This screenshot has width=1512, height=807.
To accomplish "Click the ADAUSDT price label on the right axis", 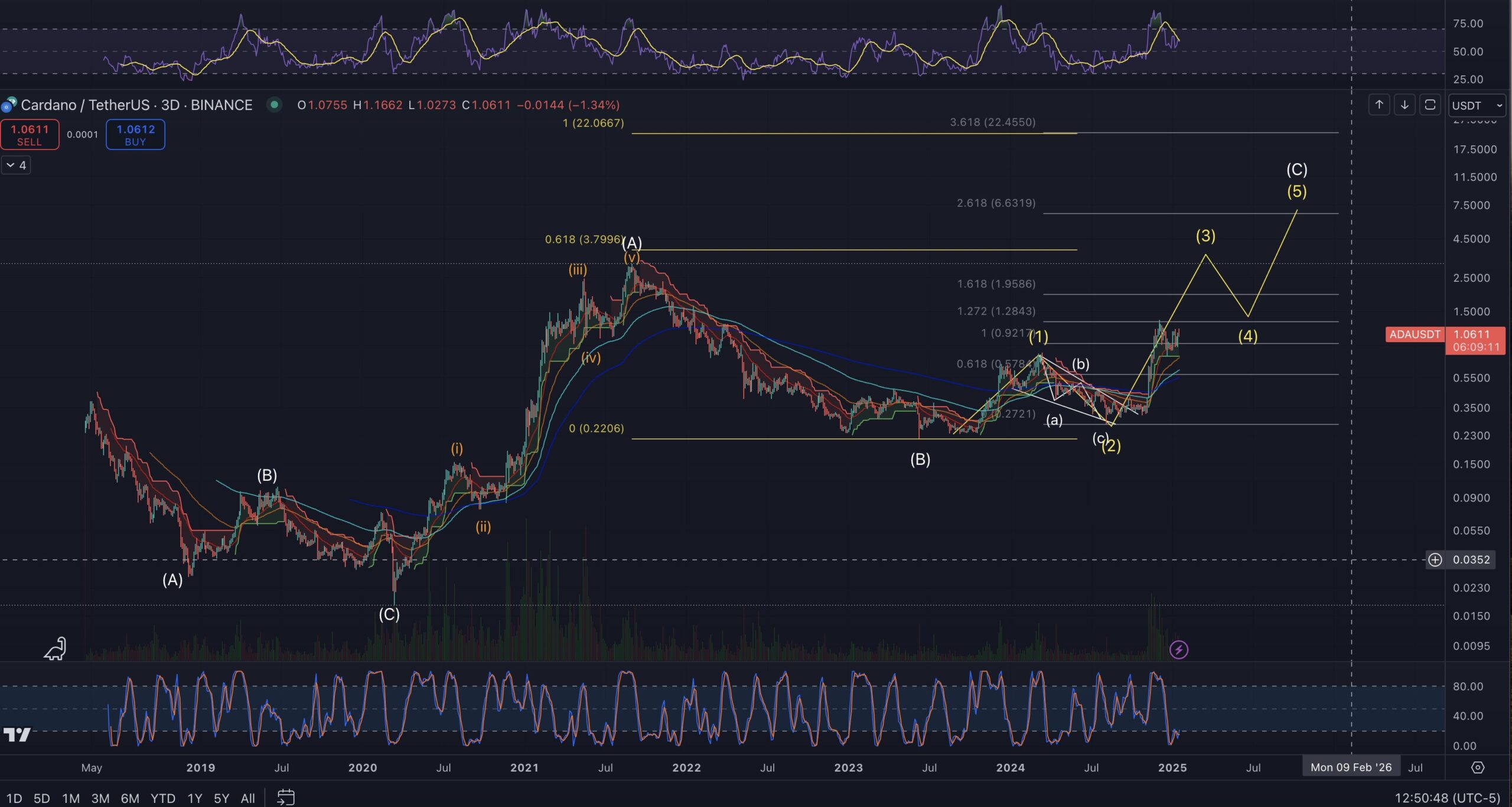I will click(x=1415, y=335).
